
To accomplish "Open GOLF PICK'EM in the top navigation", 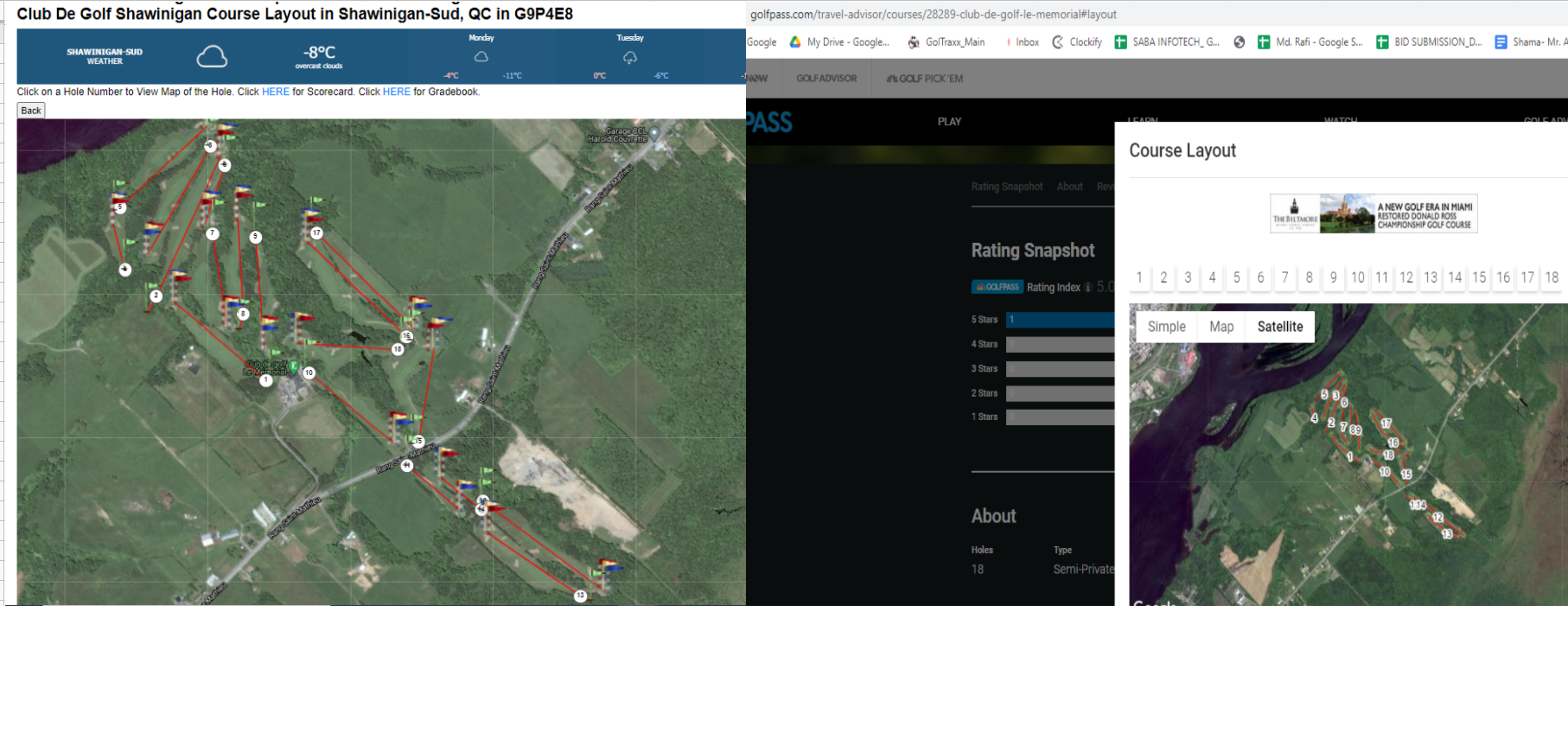I will pyautogui.click(x=924, y=79).
